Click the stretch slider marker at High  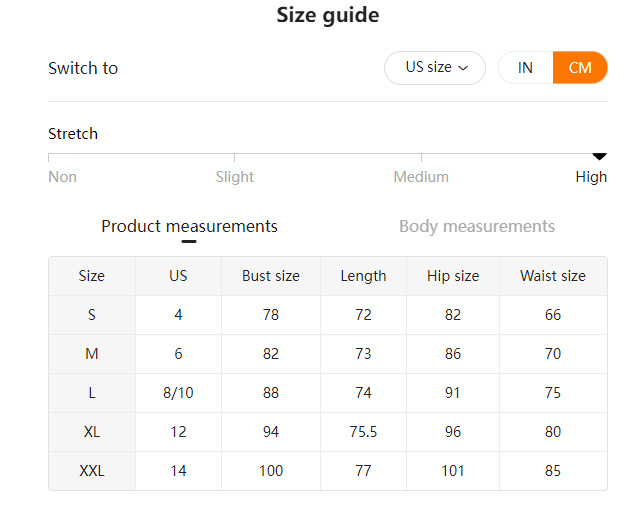click(x=599, y=156)
